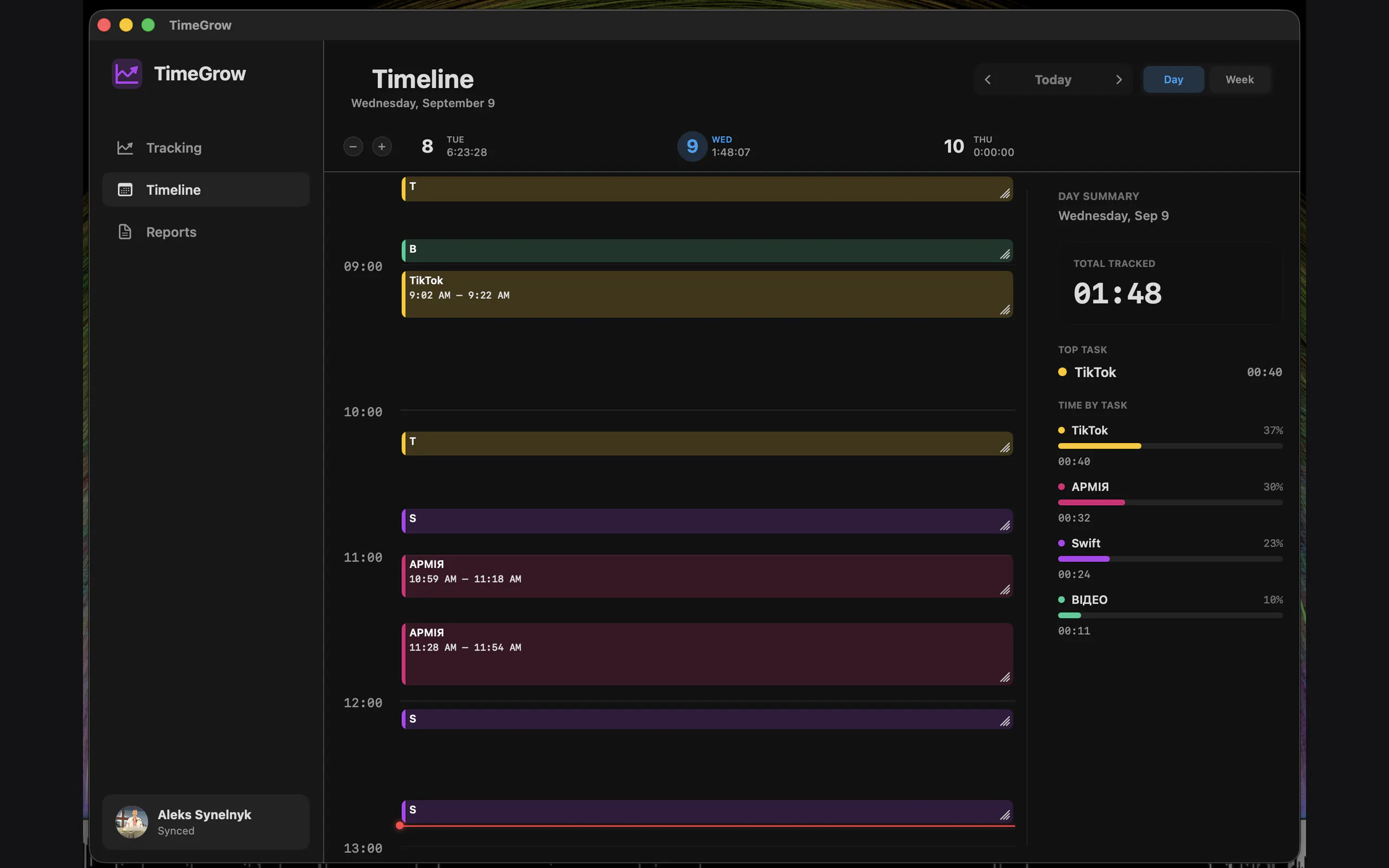Click Aleks Synelnyk profile avatar
1389x868 pixels.
(x=131, y=821)
